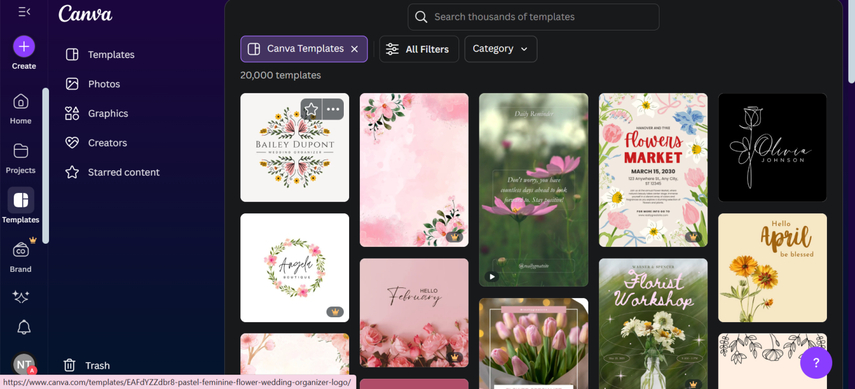Open the Flowers Market flyer template
This screenshot has height=389, width=855.
coord(653,170)
